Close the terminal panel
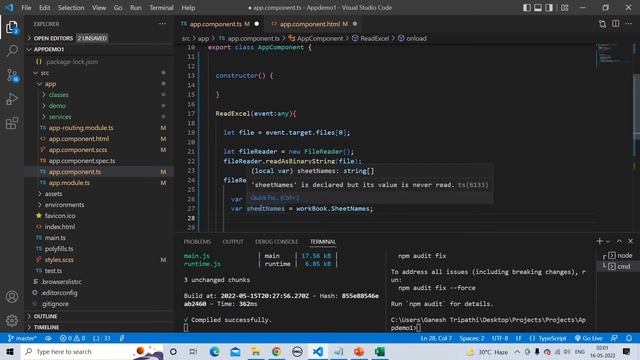This screenshot has width=640, height=360. coord(630,241)
